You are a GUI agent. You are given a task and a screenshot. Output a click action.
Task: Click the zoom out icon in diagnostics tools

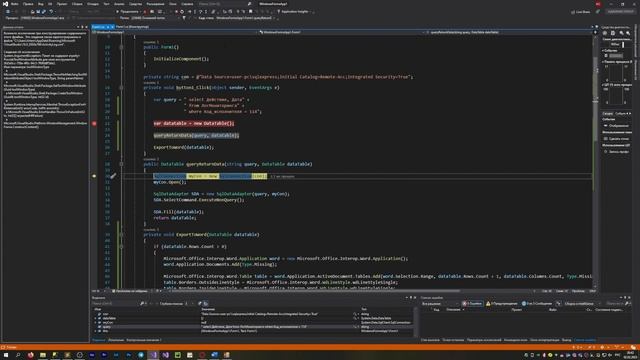[628, 33]
